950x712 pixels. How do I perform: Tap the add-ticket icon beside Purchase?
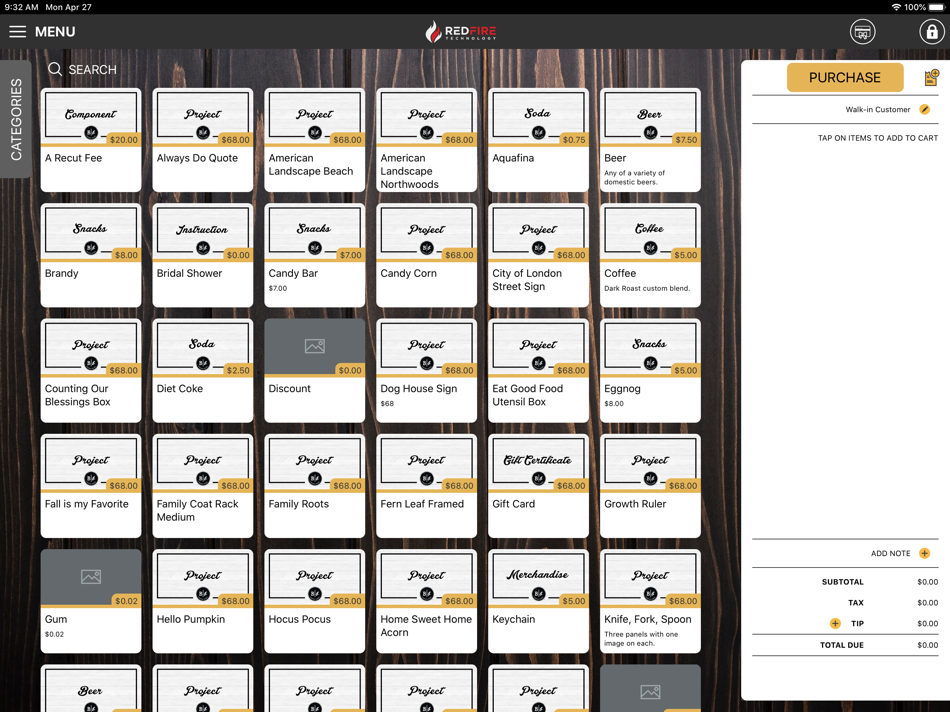pyautogui.click(x=931, y=78)
